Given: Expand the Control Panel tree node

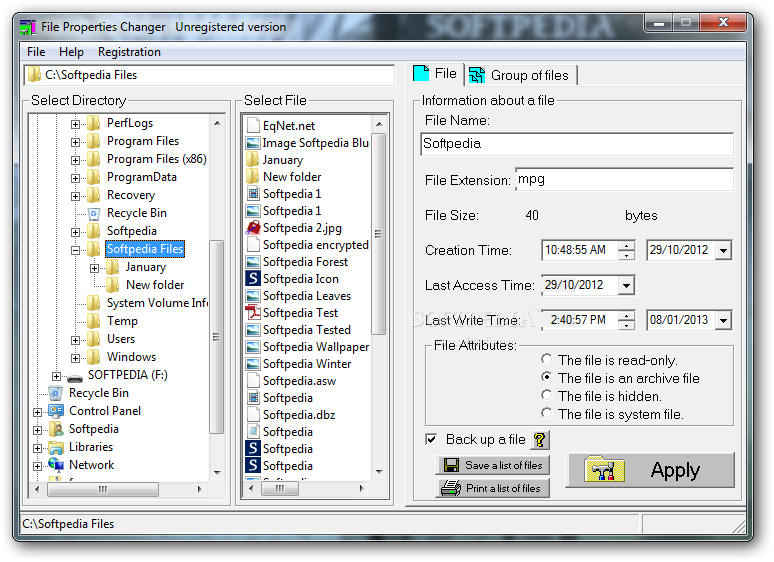Looking at the screenshot, I should coord(38,412).
